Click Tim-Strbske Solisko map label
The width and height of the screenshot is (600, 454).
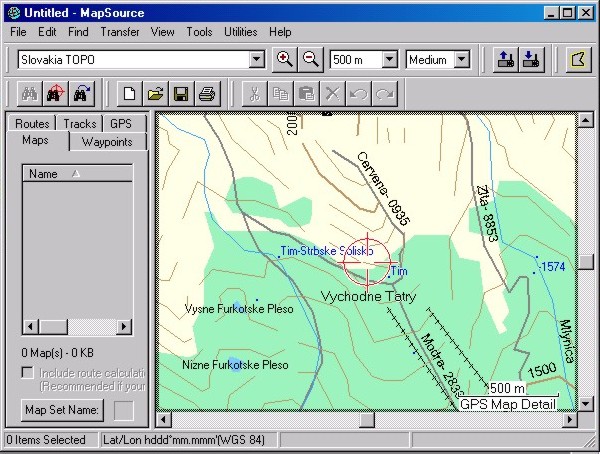327,251
